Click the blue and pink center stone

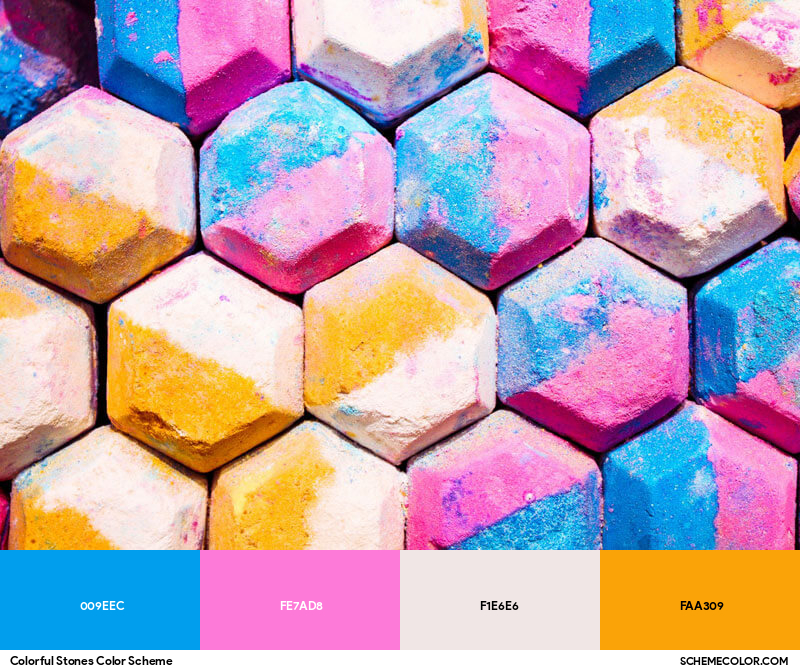[493, 180]
